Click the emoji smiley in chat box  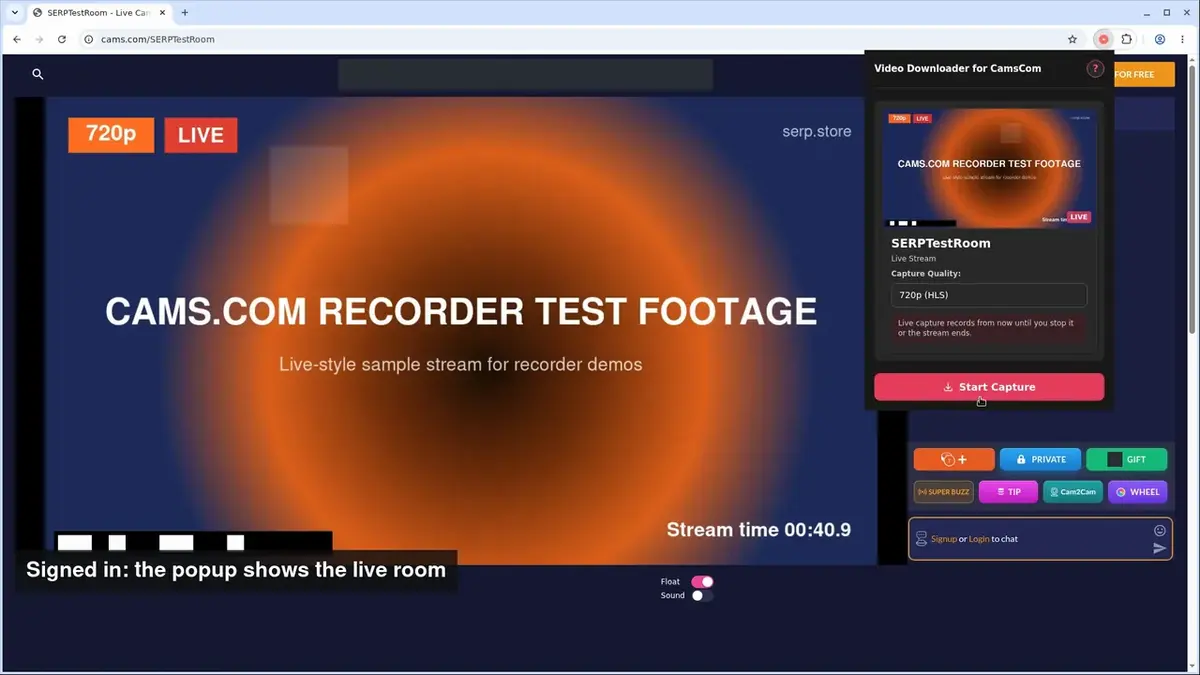pyautogui.click(x=1160, y=530)
